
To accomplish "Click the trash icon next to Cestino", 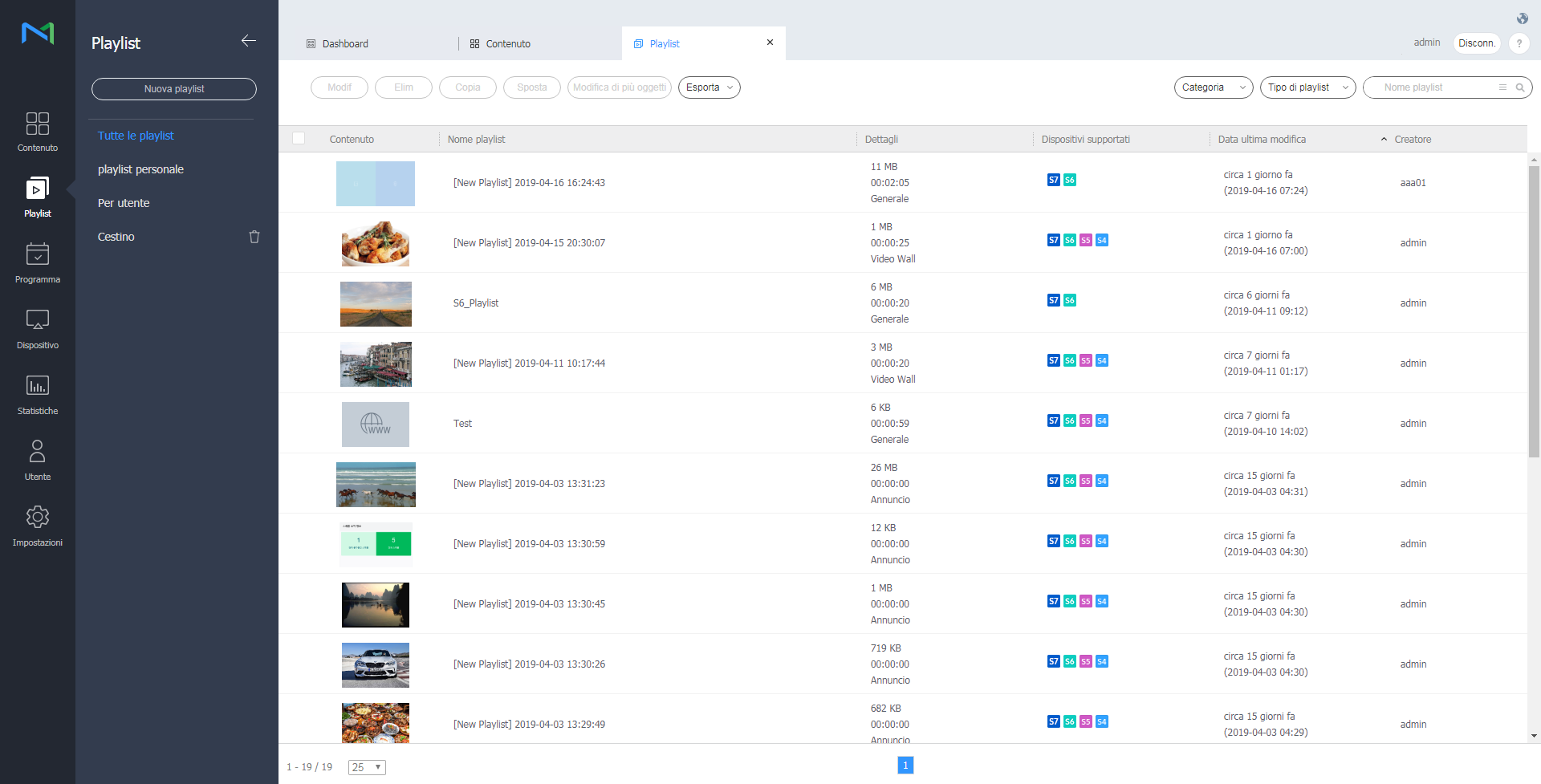I will (x=254, y=237).
